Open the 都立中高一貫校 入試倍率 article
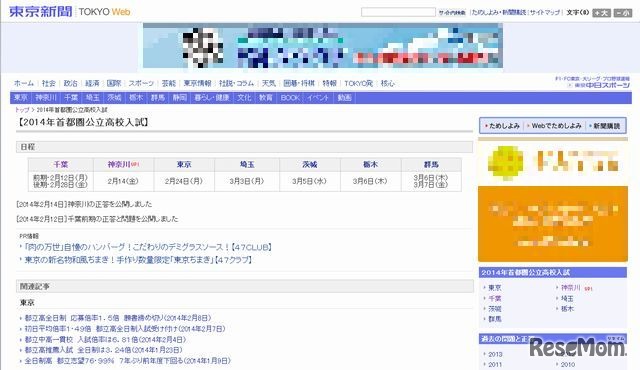The height and width of the screenshot is (370, 640). pos(105,339)
